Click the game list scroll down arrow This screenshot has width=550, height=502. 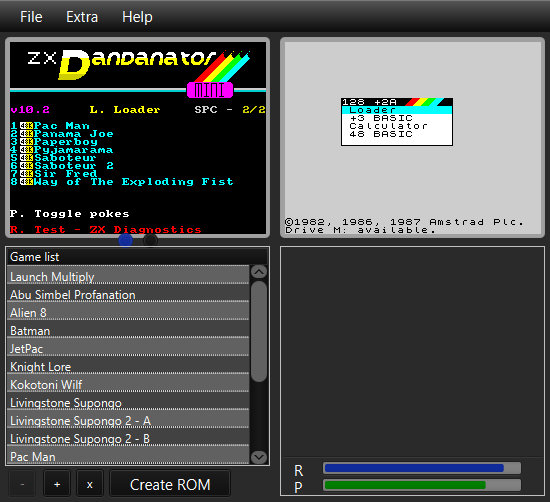pos(259,457)
